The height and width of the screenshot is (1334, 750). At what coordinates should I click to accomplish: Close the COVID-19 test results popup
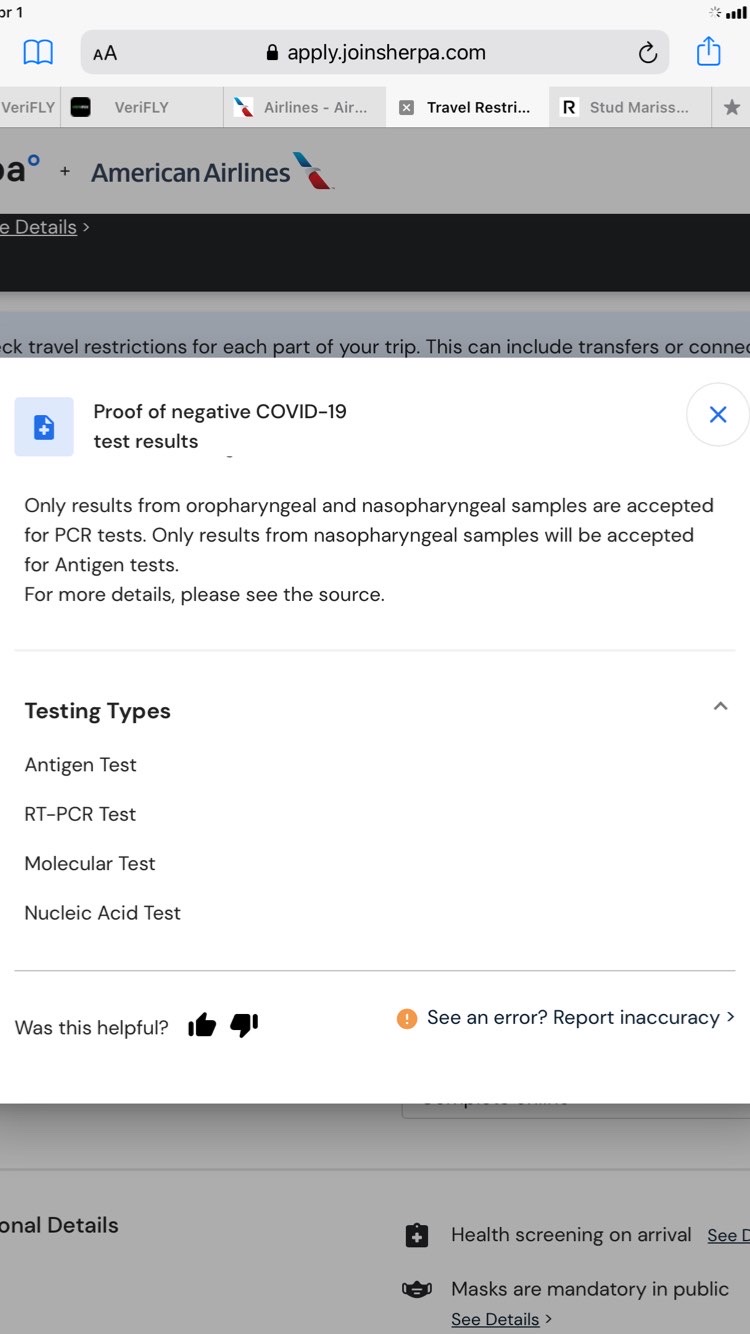coord(717,414)
